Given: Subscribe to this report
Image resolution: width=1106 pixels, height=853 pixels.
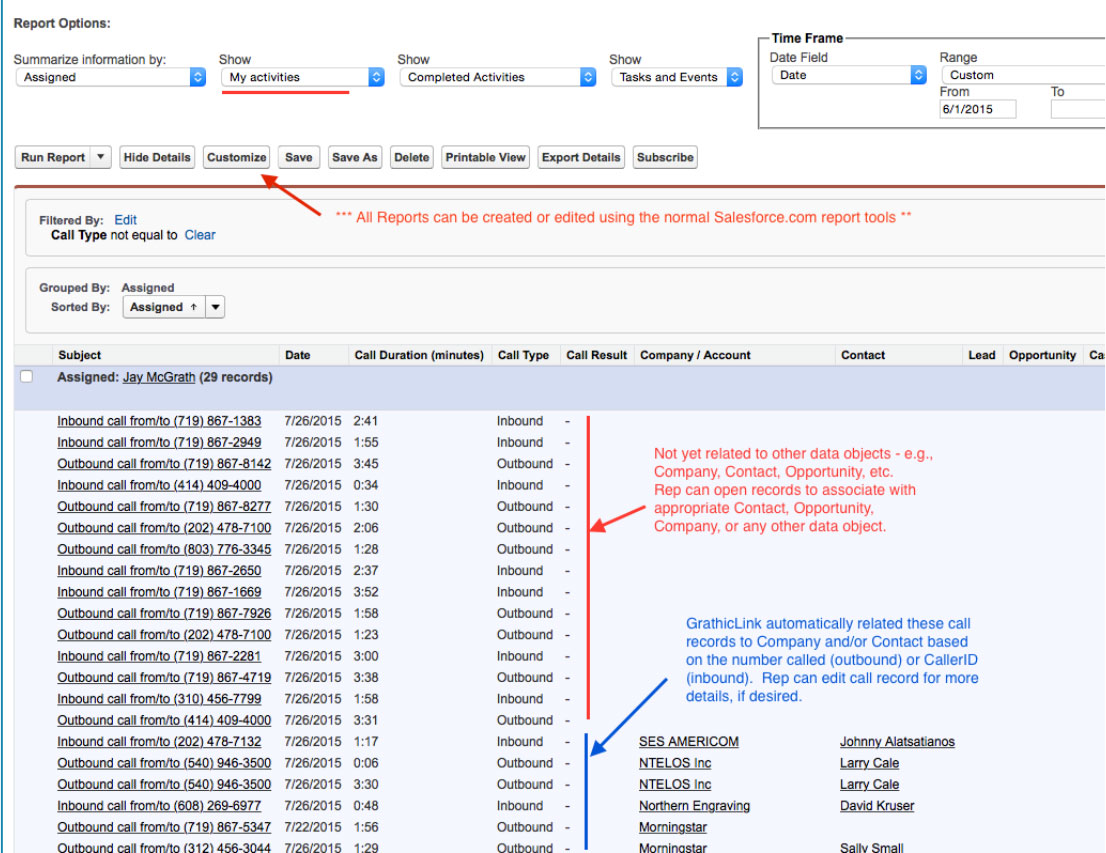Looking at the screenshot, I should [x=665, y=157].
